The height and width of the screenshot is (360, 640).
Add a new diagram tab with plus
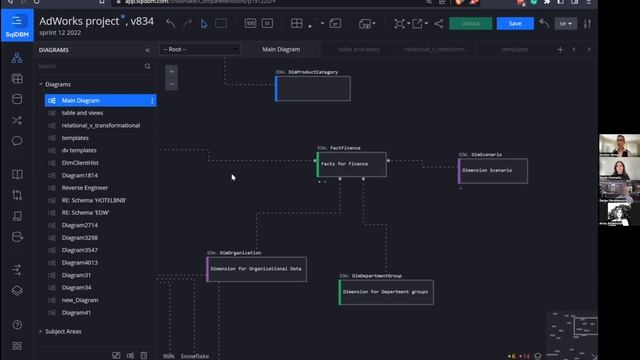point(560,50)
